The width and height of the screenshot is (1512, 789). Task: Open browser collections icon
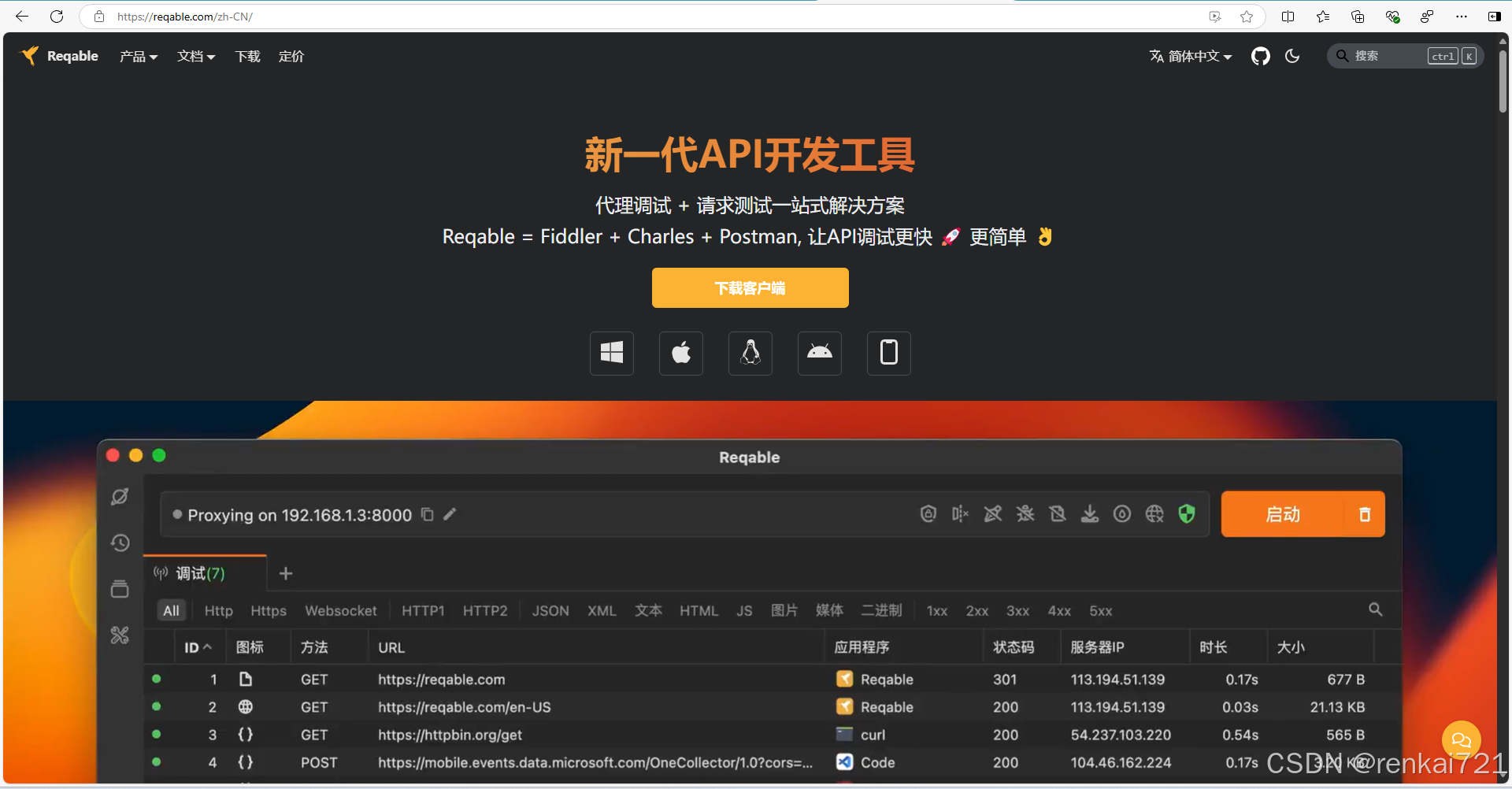tap(1358, 17)
